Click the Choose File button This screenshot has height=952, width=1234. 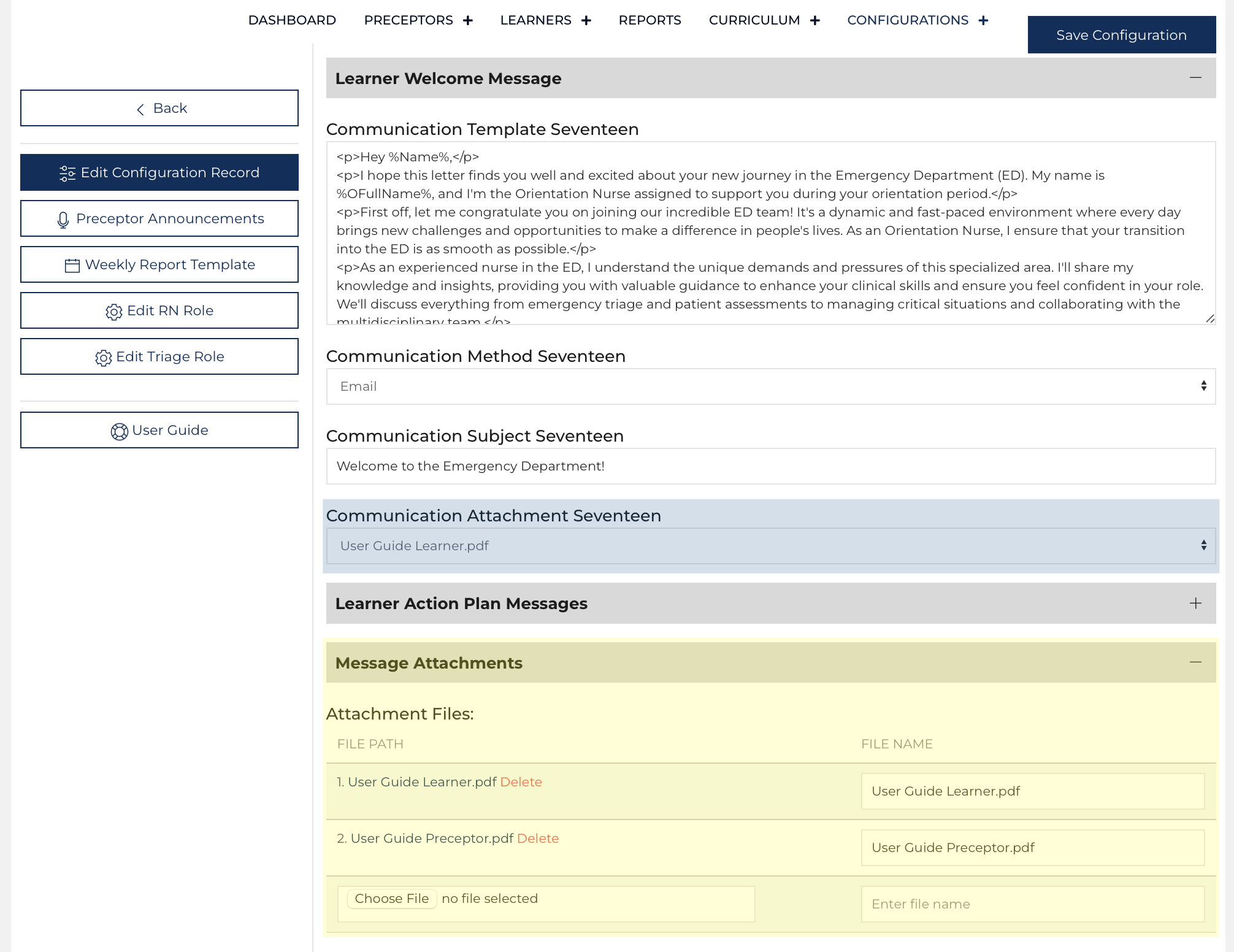click(392, 899)
